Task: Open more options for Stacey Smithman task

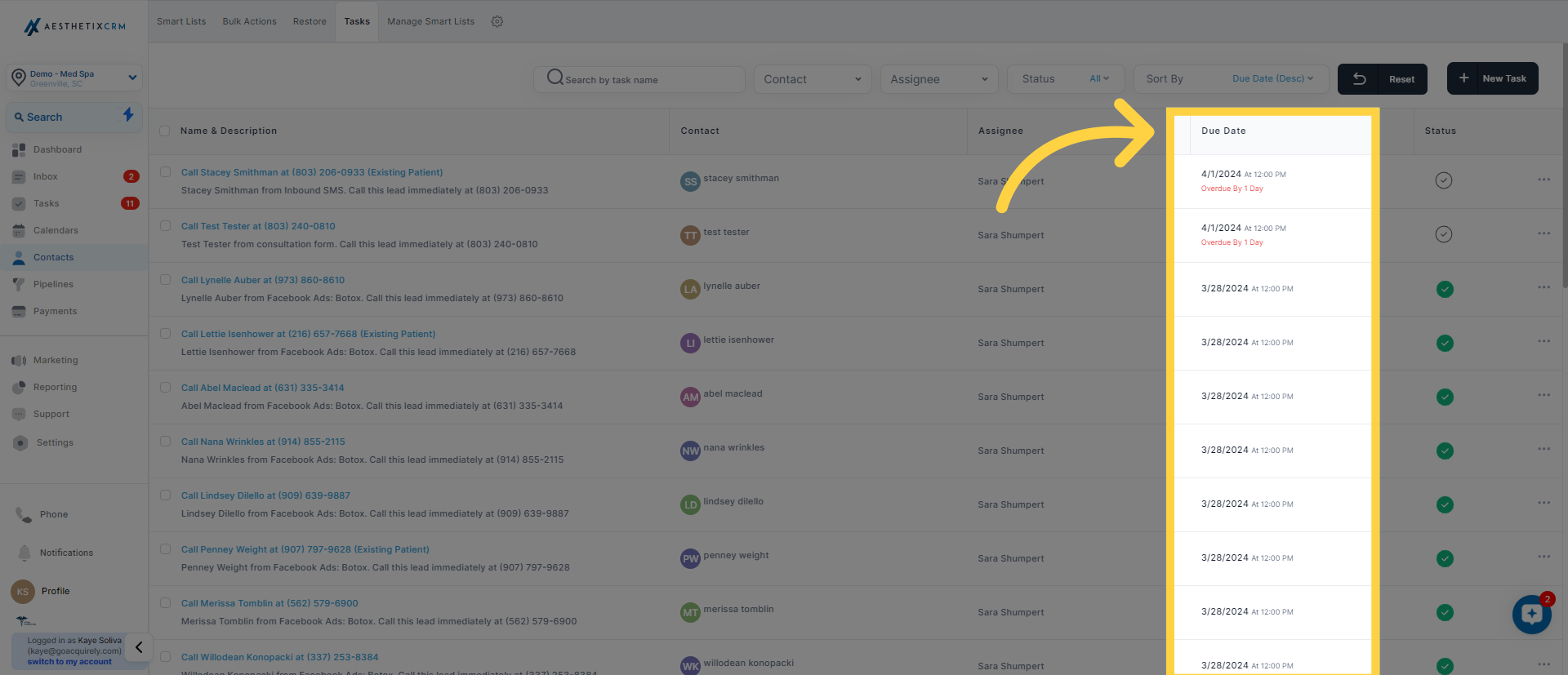Action: click(x=1543, y=180)
